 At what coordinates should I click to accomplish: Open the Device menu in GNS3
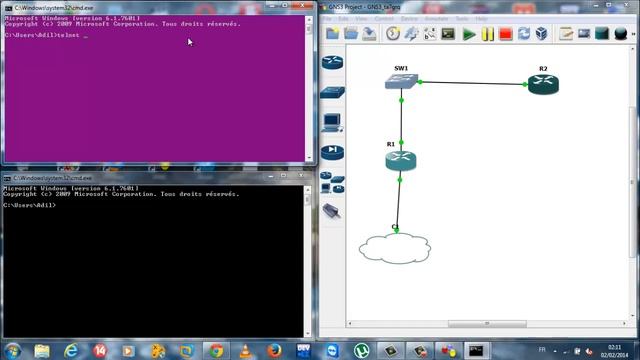(x=409, y=19)
